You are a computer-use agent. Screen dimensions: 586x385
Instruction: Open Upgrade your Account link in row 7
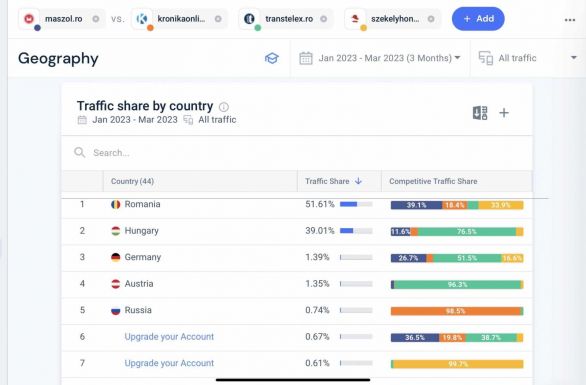(x=169, y=363)
